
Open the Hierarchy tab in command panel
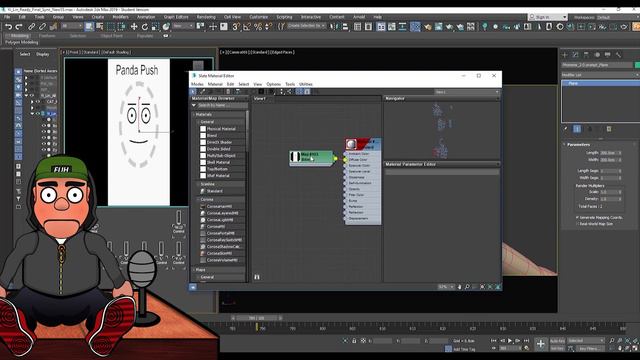[587, 55]
